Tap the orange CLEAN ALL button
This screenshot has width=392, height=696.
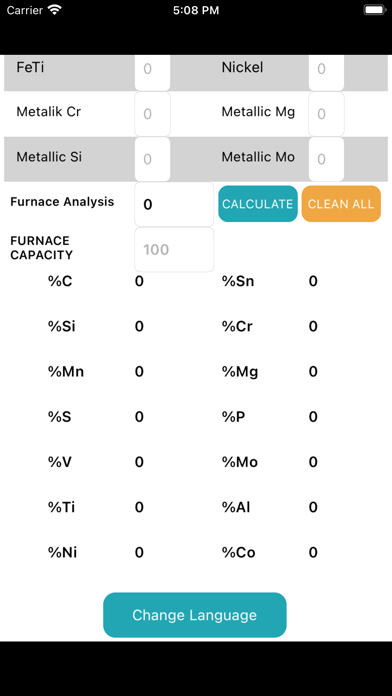[x=341, y=204]
